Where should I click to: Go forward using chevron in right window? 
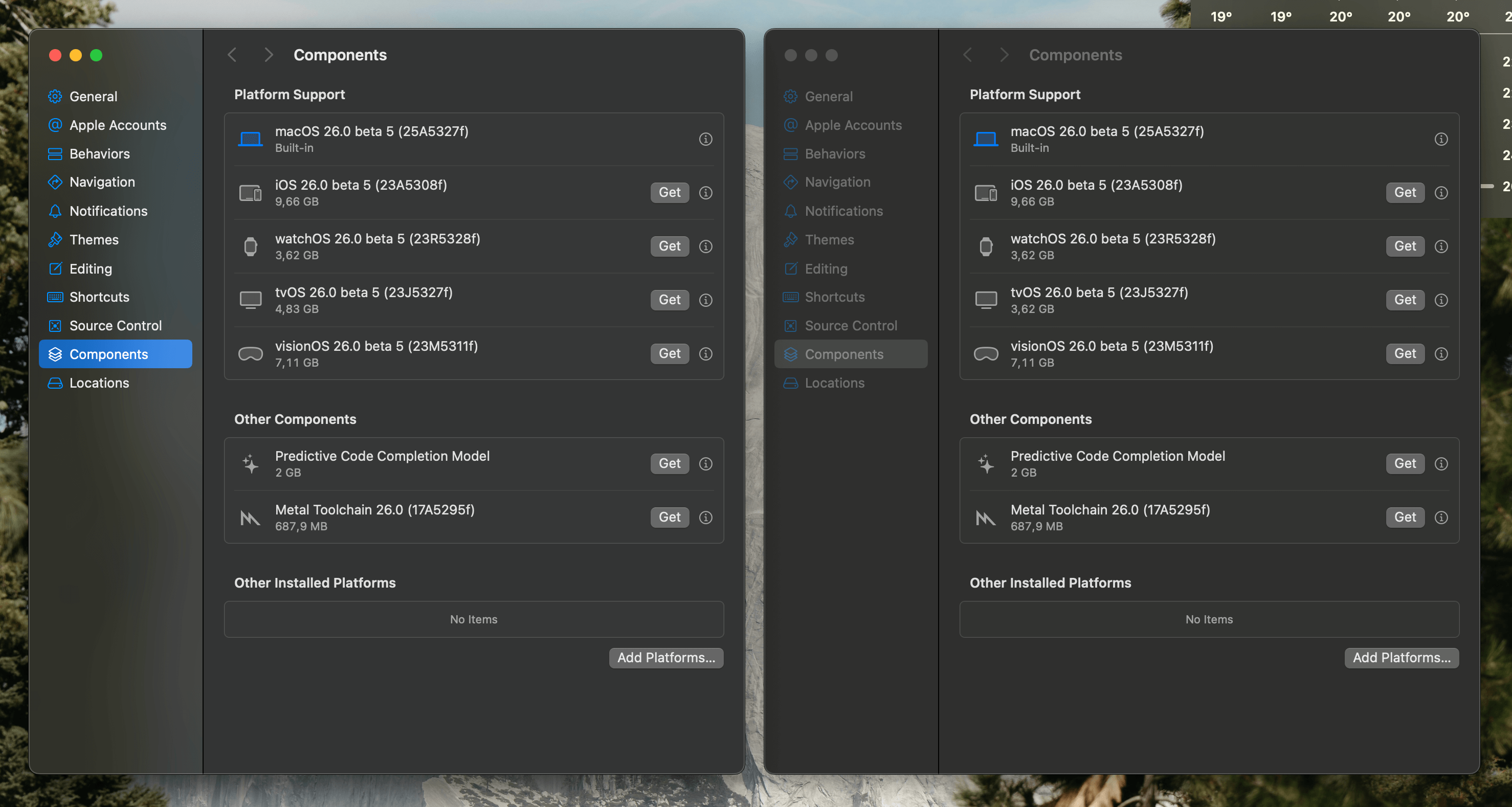point(1004,55)
